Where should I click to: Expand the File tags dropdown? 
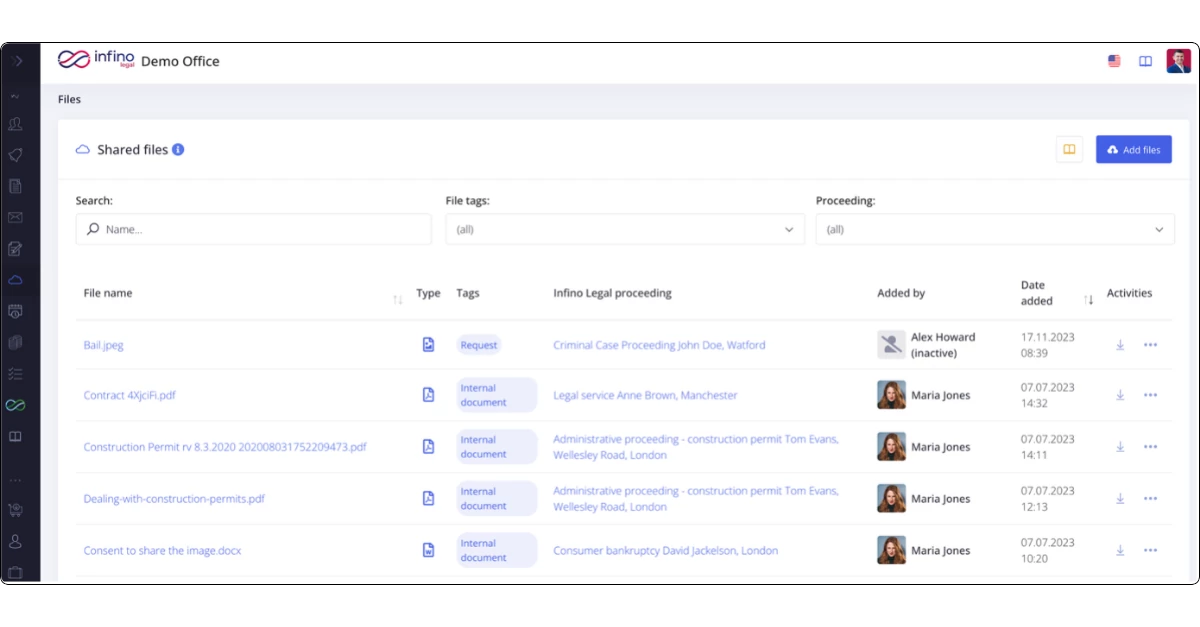(624, 229)
